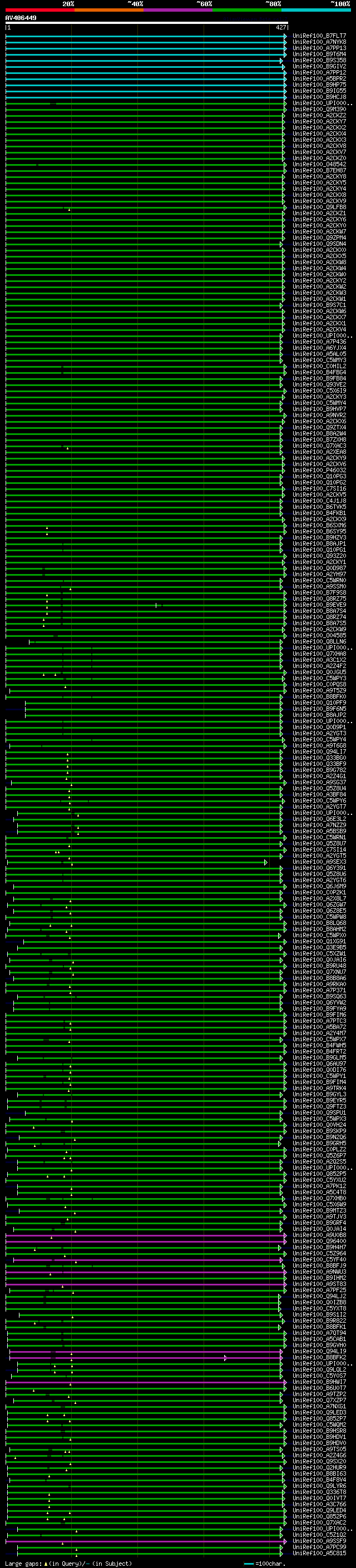Click the cyan ~100% legend color segment
This screenshot has height=1568, width=356.
coord(316,11)
